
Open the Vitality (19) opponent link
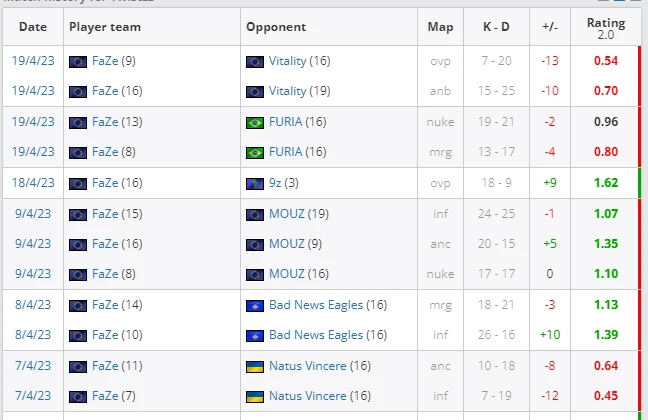pyautogui.click(x=288, y=91)
